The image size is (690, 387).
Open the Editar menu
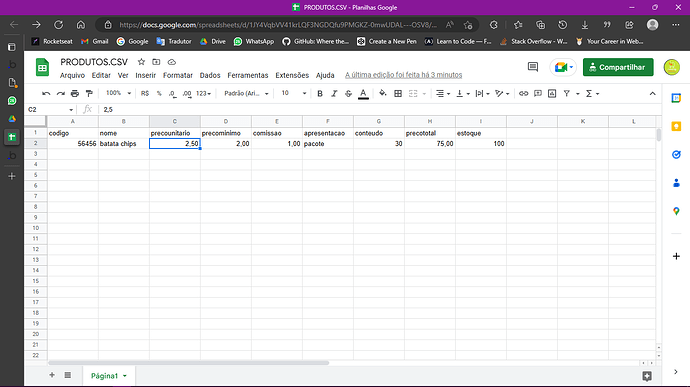pos(101,75)
